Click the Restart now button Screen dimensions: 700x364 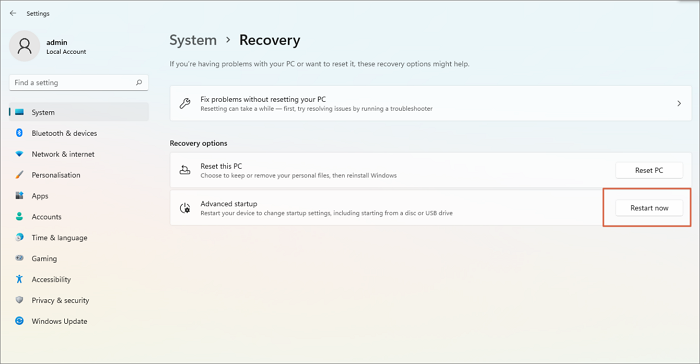point(649,208)
